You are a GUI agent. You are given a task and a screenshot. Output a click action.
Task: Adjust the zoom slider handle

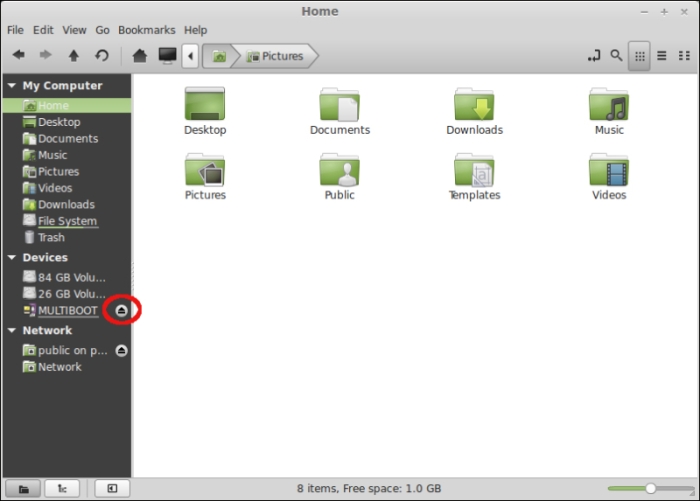point(650,488)
